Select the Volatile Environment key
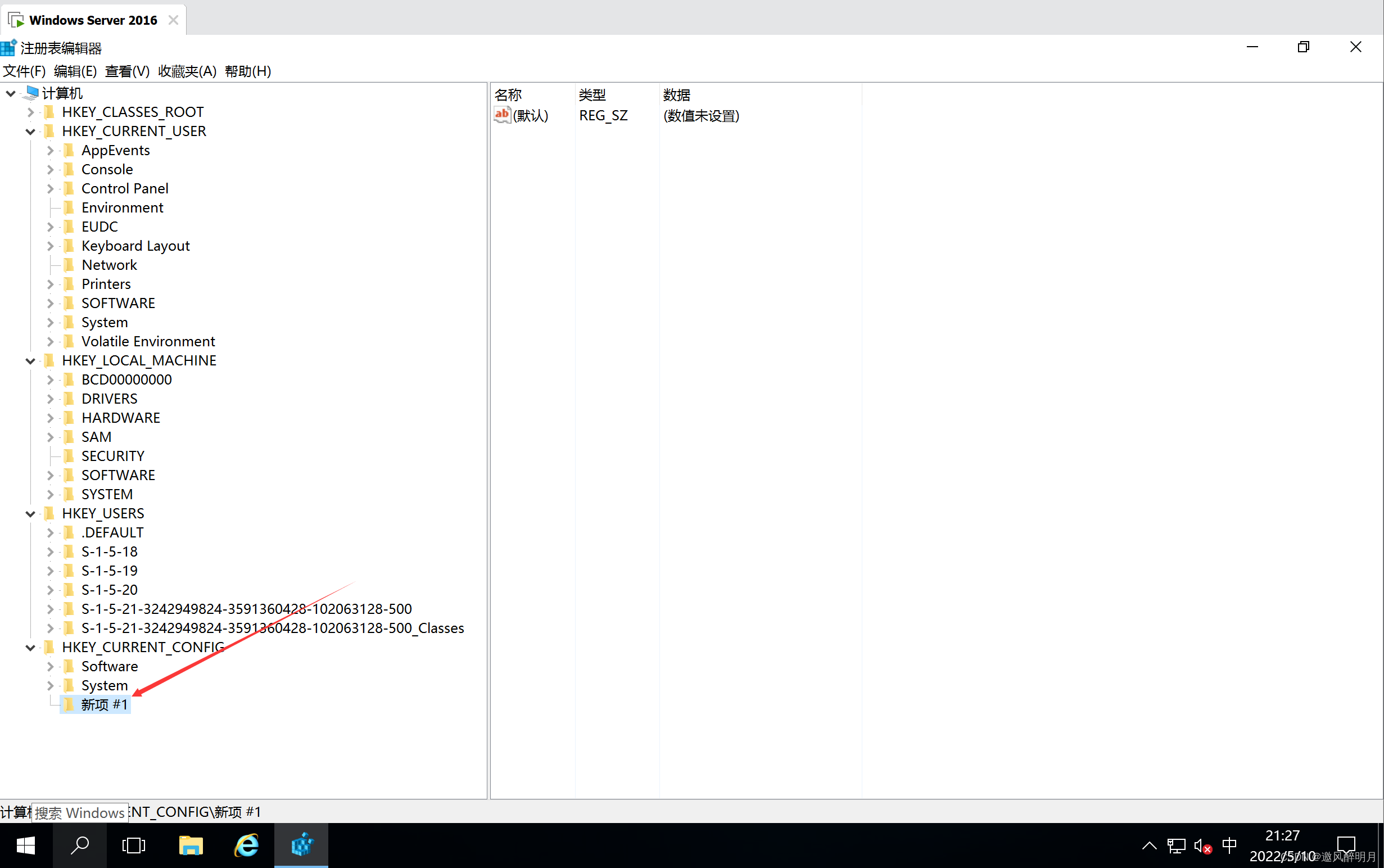 click(x=148, y=342)
